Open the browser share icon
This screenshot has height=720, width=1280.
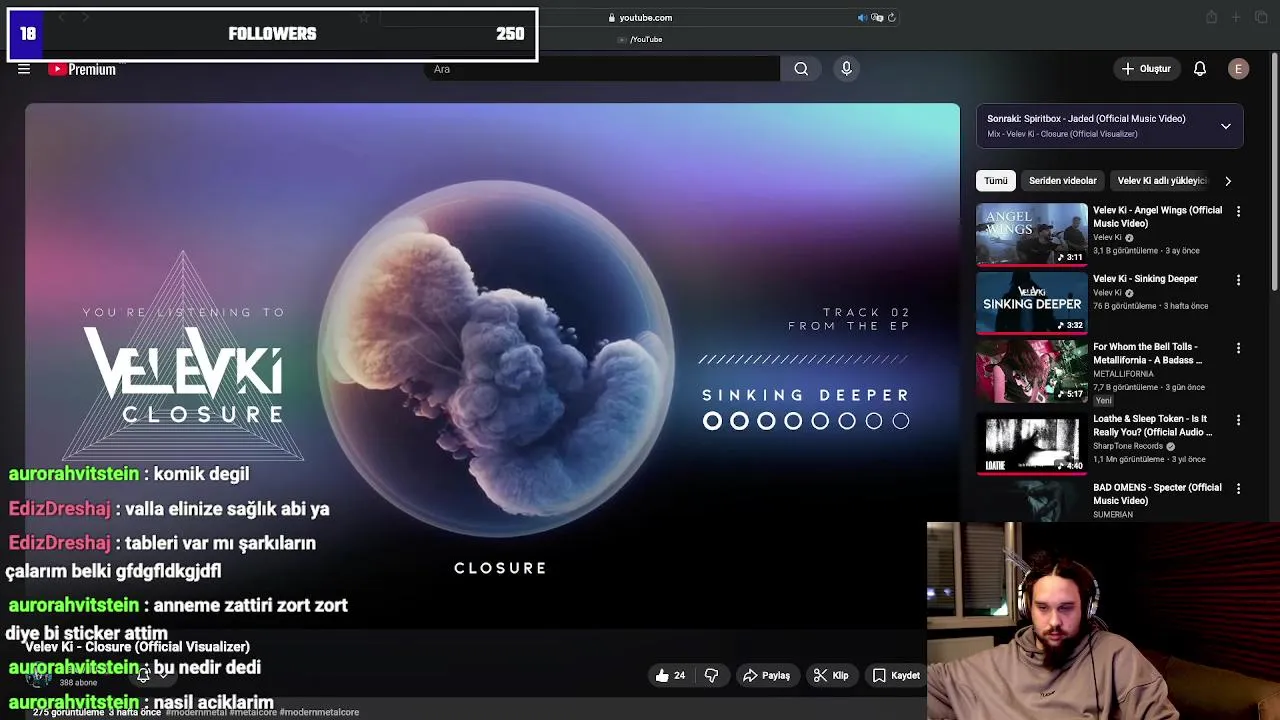tap(1211, 17)
